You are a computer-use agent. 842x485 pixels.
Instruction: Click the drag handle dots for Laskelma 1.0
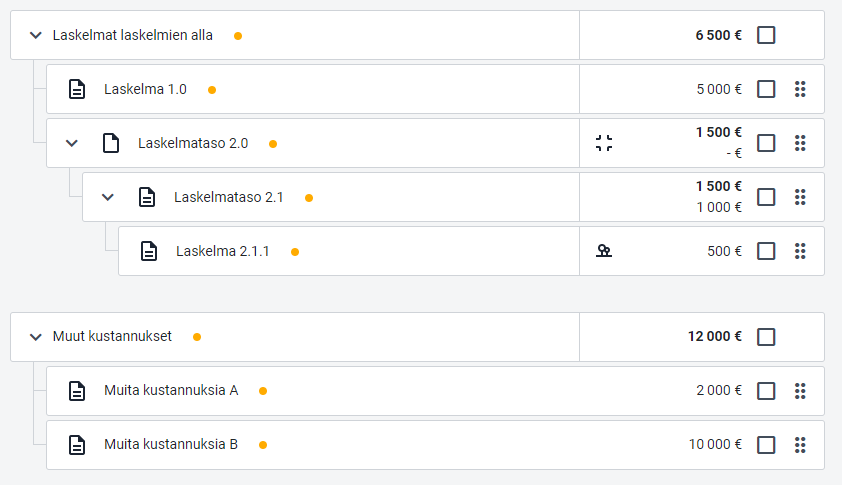click(x=800, y=89)
